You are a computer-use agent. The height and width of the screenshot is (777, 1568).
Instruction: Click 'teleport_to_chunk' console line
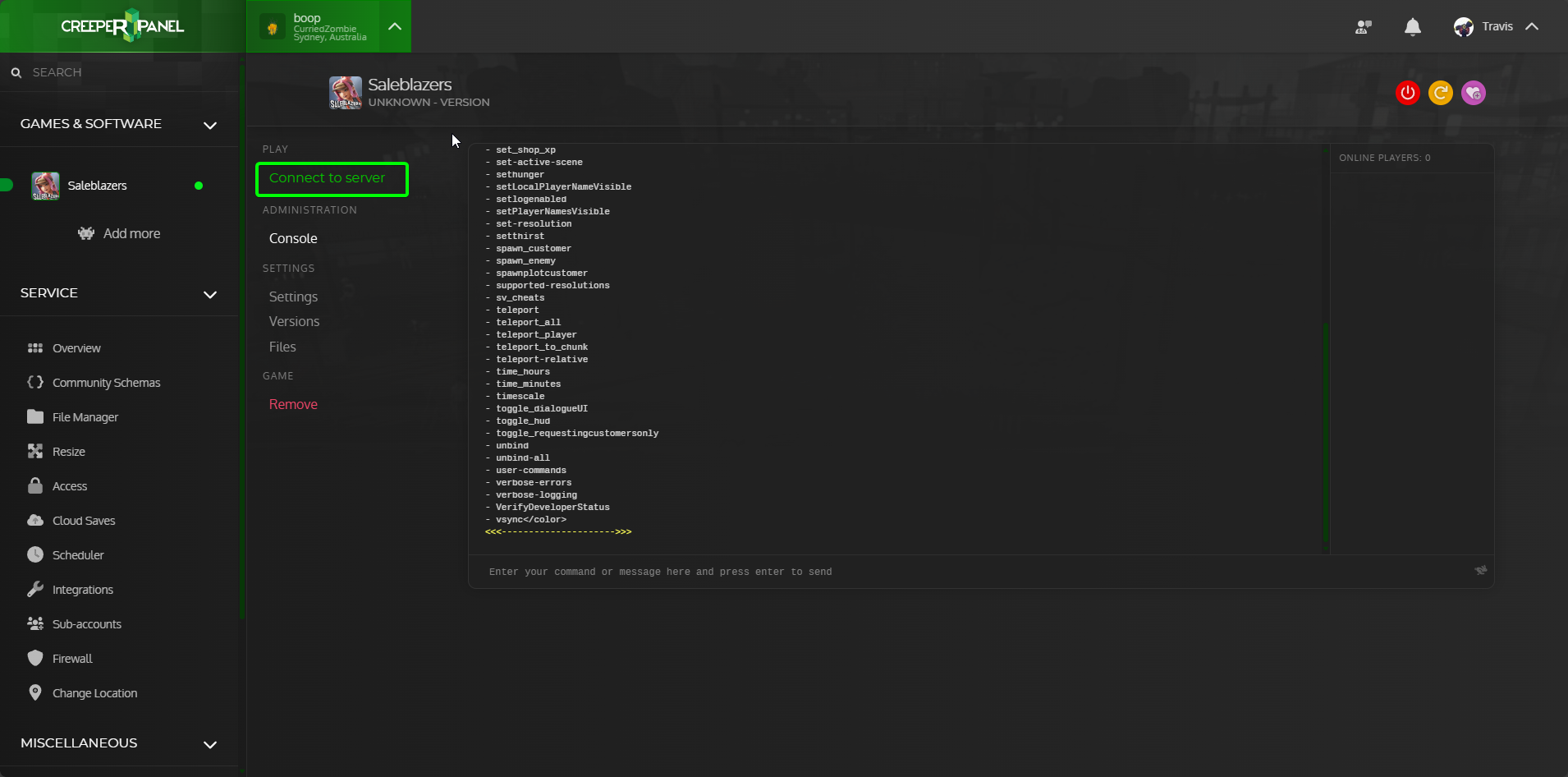[542, 347]
